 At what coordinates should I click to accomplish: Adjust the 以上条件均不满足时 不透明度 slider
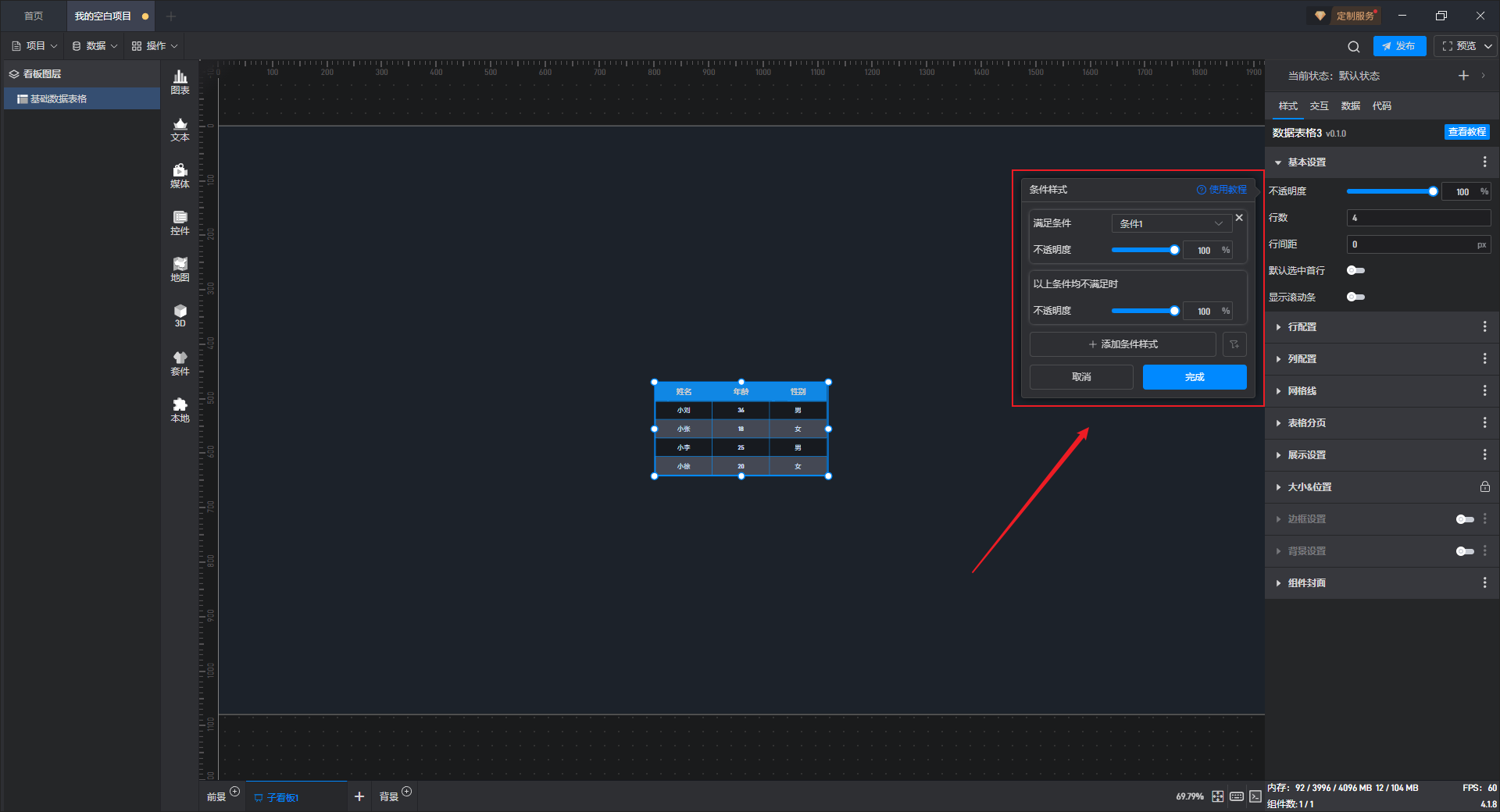pyautogui.click(x=1145, y=311)
